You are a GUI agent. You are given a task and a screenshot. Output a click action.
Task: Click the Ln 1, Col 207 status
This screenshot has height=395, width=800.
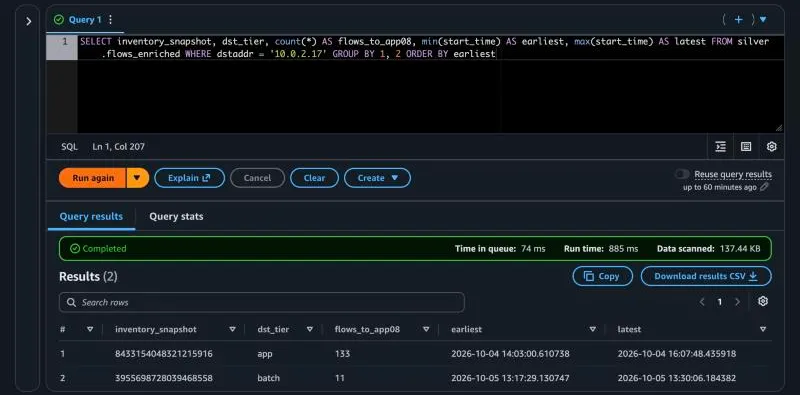[118, 146]
